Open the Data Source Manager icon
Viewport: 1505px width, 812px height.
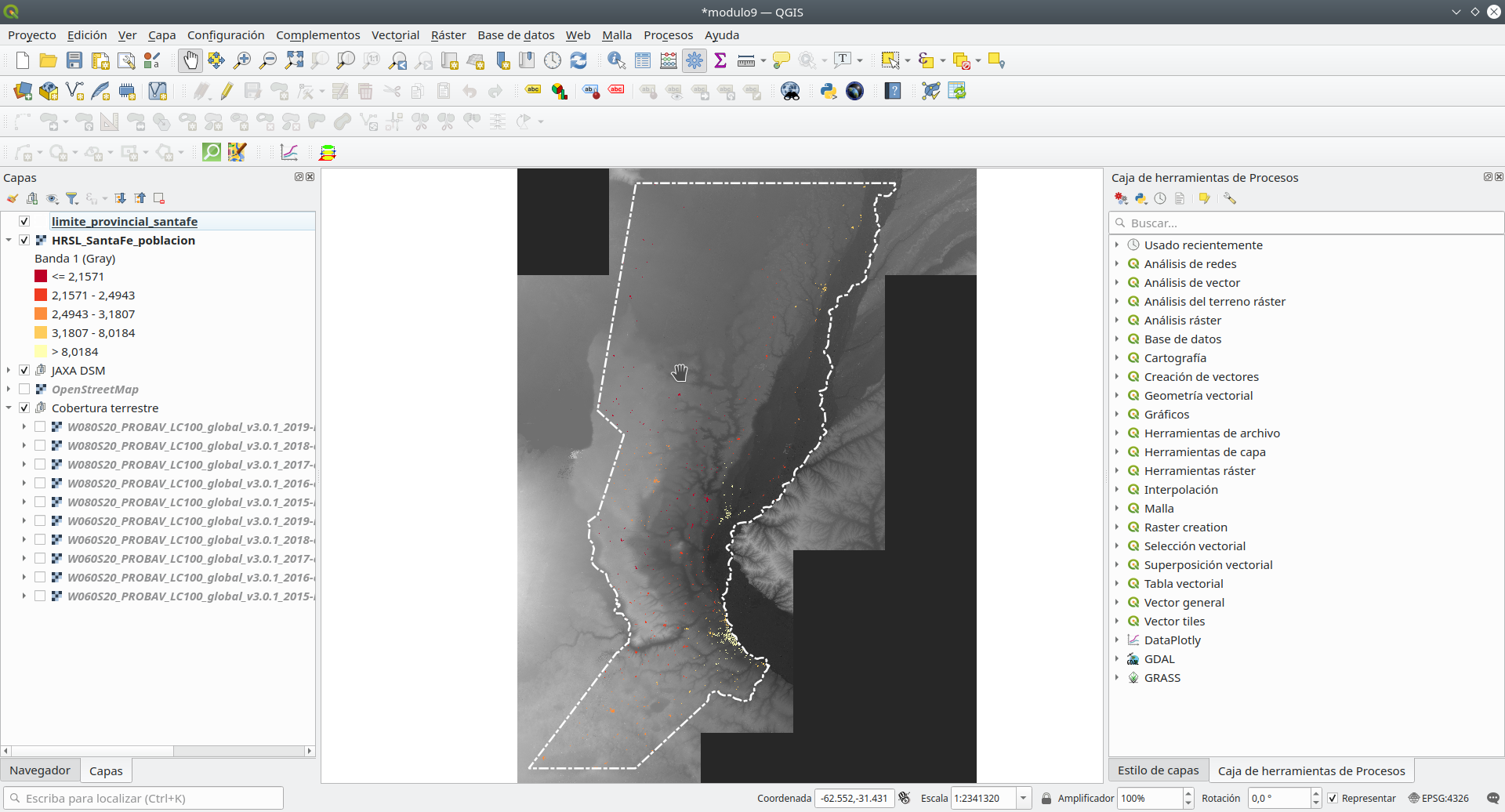coord(23,91)
